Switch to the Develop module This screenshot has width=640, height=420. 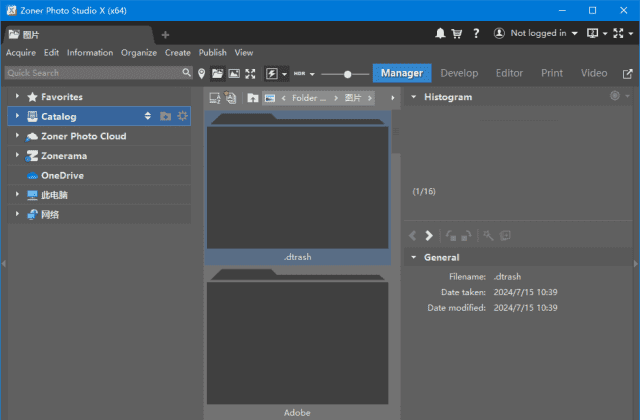pos(459,73)
